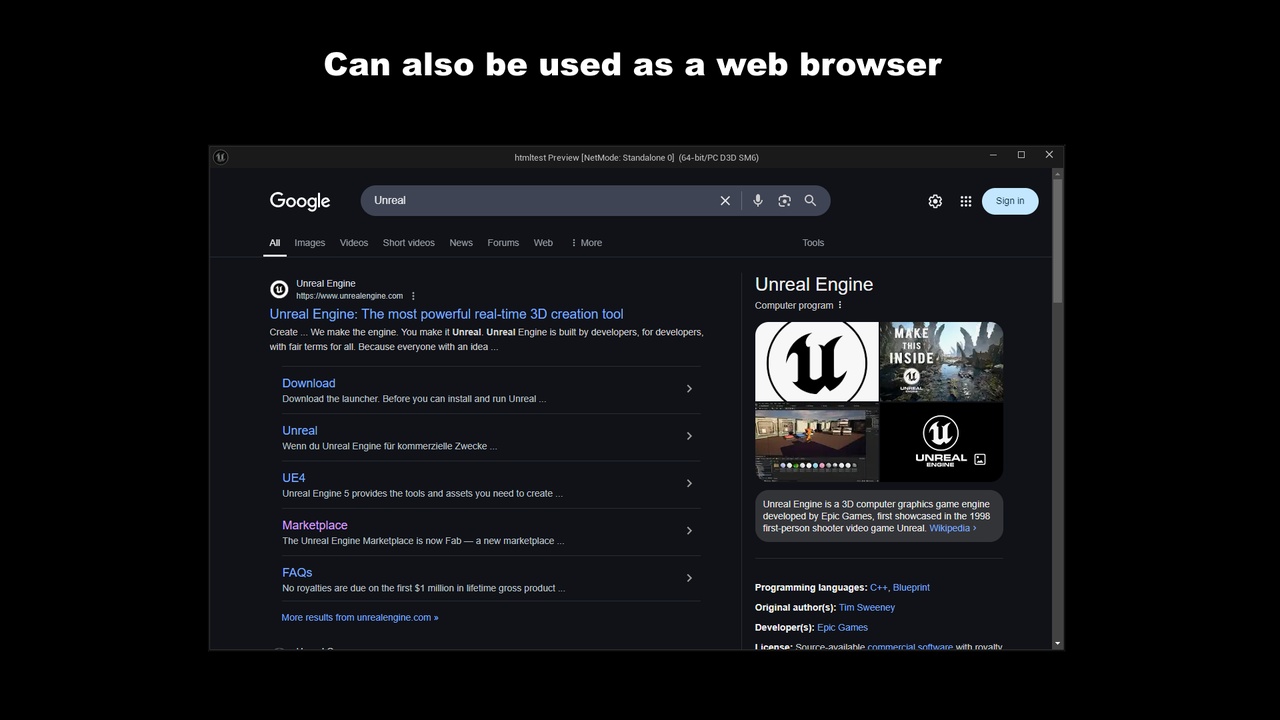Open the Tools menu

point(812,242)
